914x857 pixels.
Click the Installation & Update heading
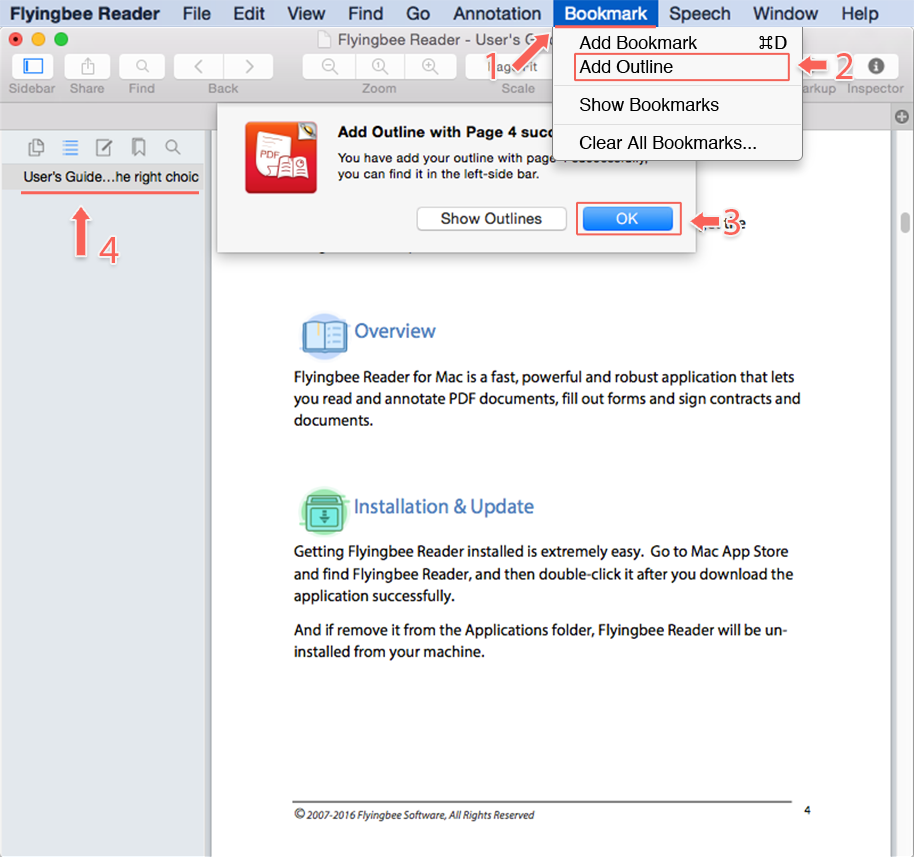tap(444, 507)
